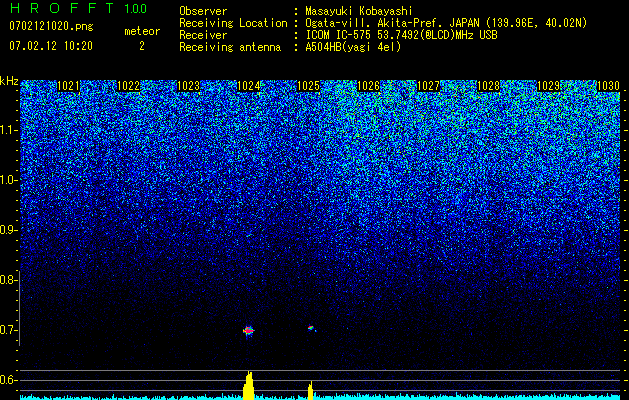Click the 1024 time marker
Viewport: 629px width, 400px height.
249,86
